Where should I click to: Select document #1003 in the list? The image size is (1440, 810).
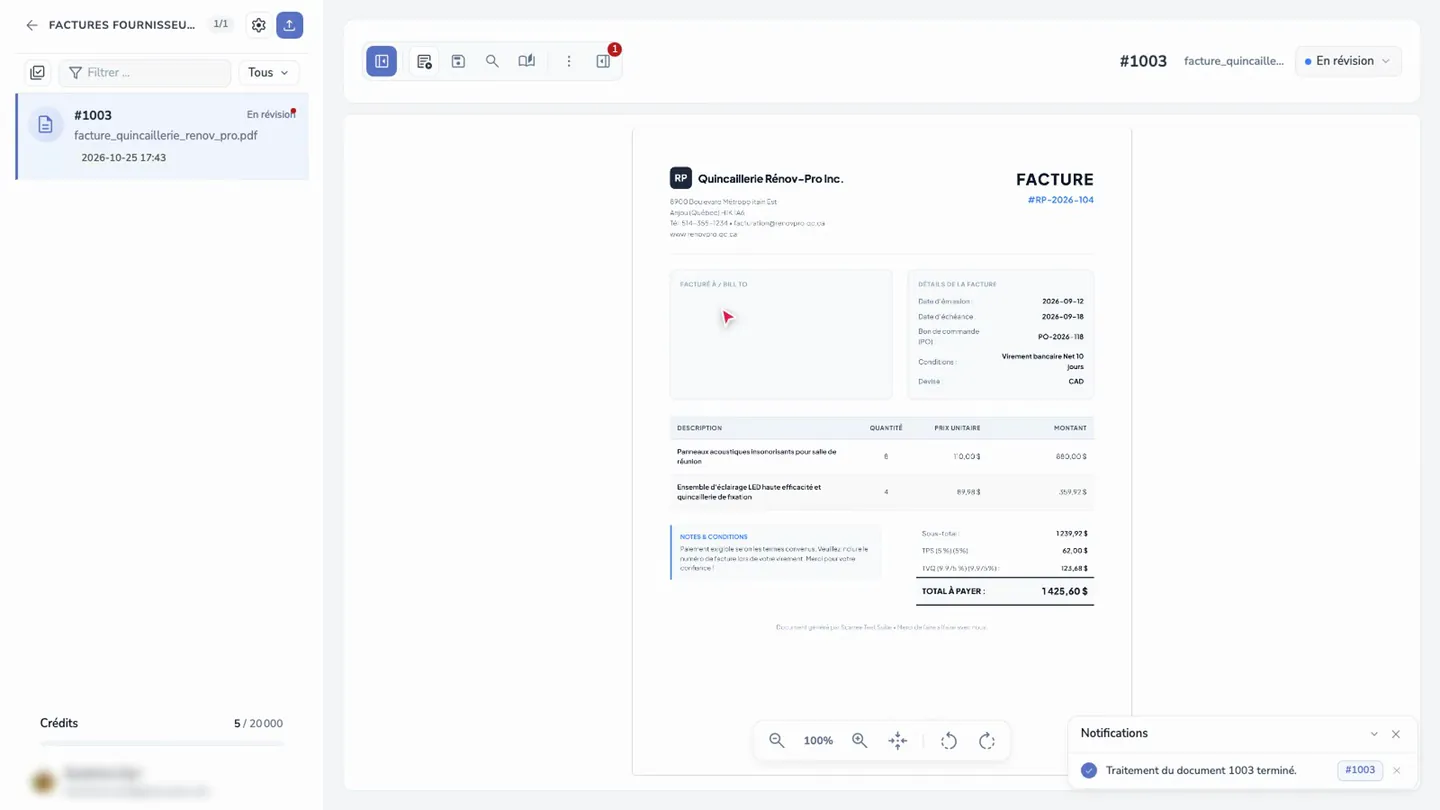162,136
